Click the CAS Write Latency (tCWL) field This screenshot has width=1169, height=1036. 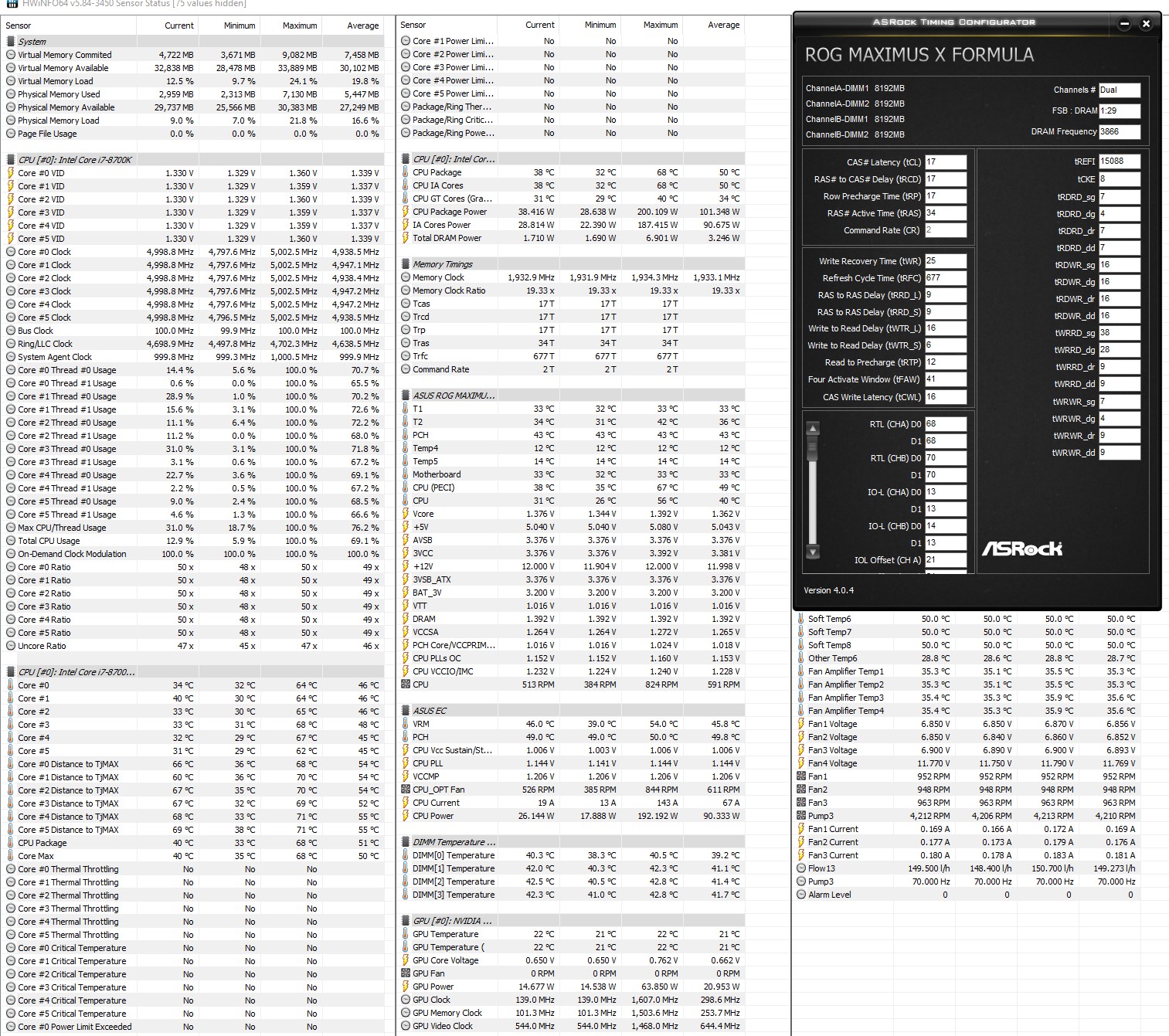click(x=946, y=396)
